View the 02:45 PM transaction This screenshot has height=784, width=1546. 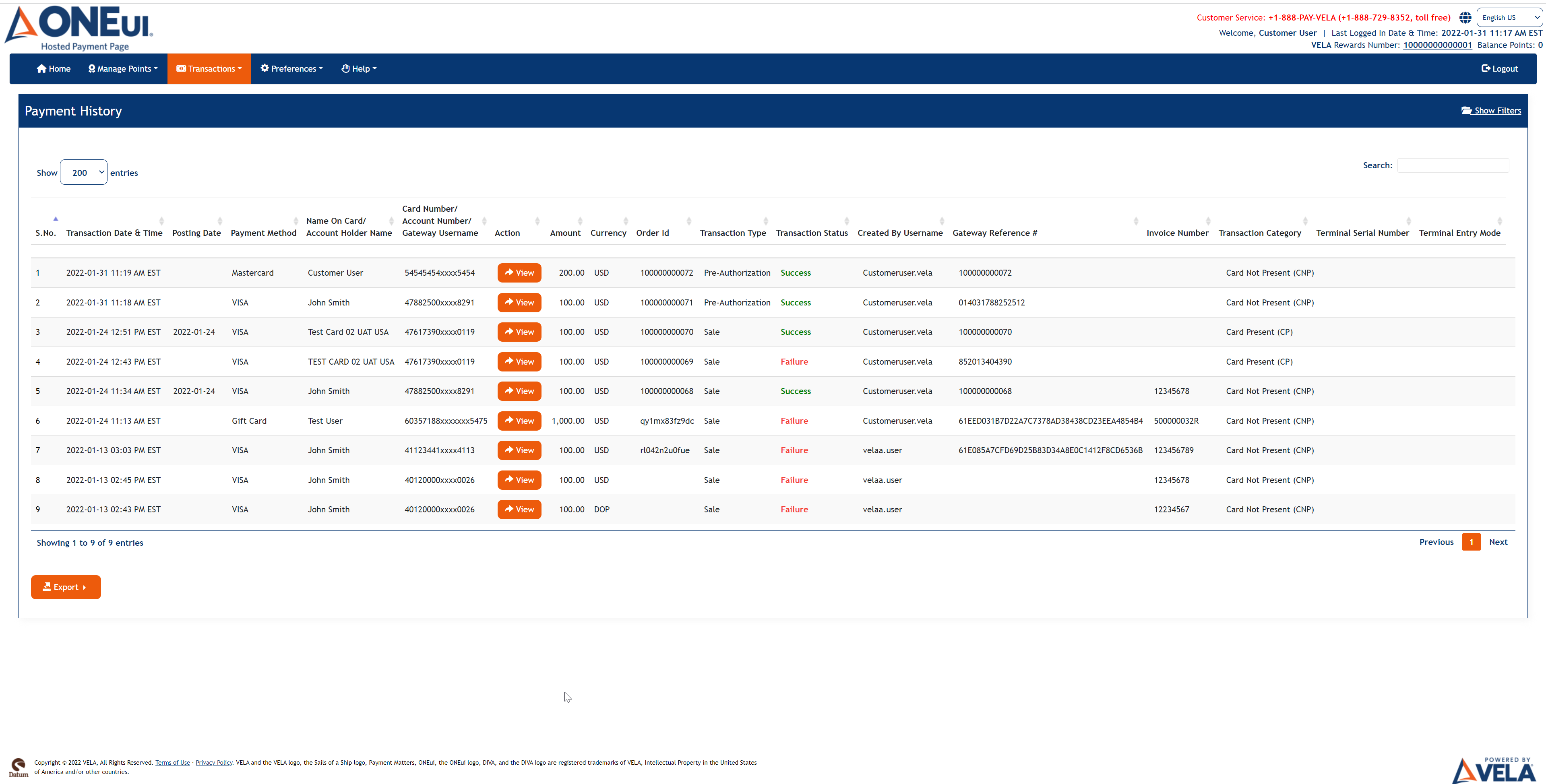(x=519, y=480)
